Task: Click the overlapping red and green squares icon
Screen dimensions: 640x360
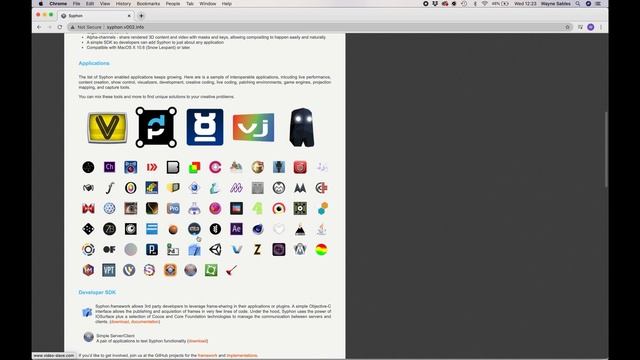Action: click(x=194, y=167)
